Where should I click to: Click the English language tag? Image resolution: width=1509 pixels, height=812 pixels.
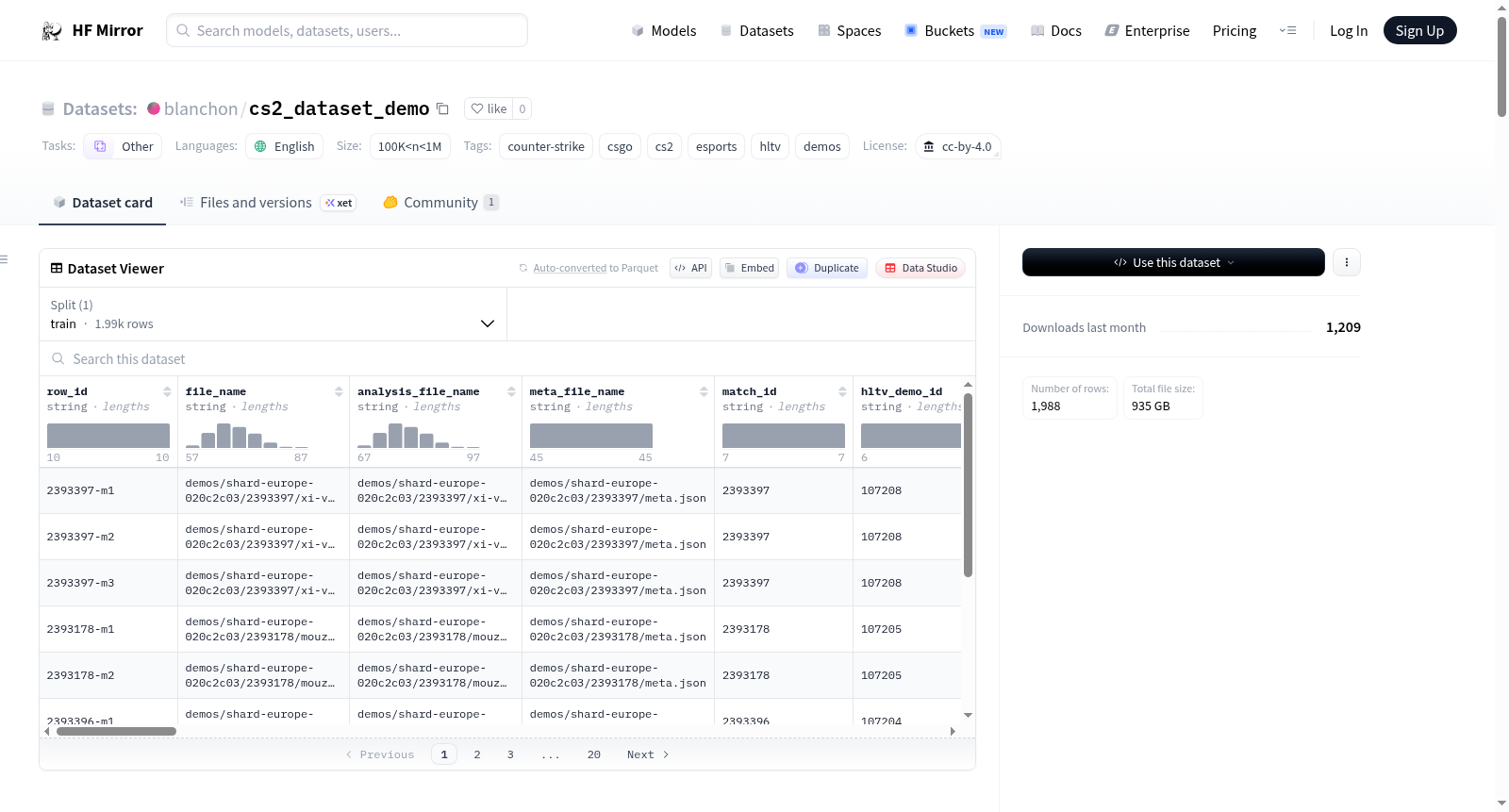click(285, 146)
